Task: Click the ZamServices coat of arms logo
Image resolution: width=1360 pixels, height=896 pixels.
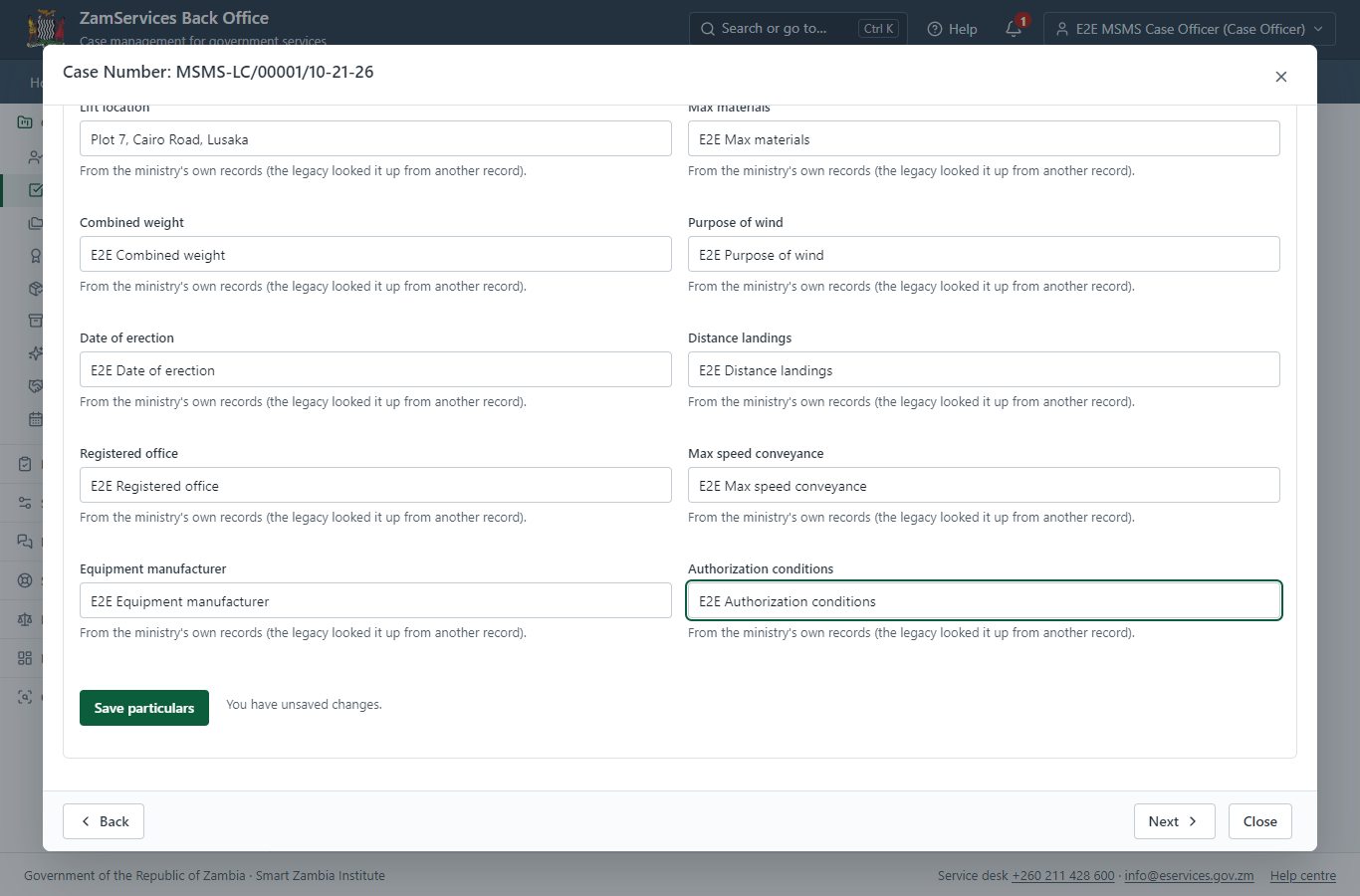Action: [x=46, y=28]
